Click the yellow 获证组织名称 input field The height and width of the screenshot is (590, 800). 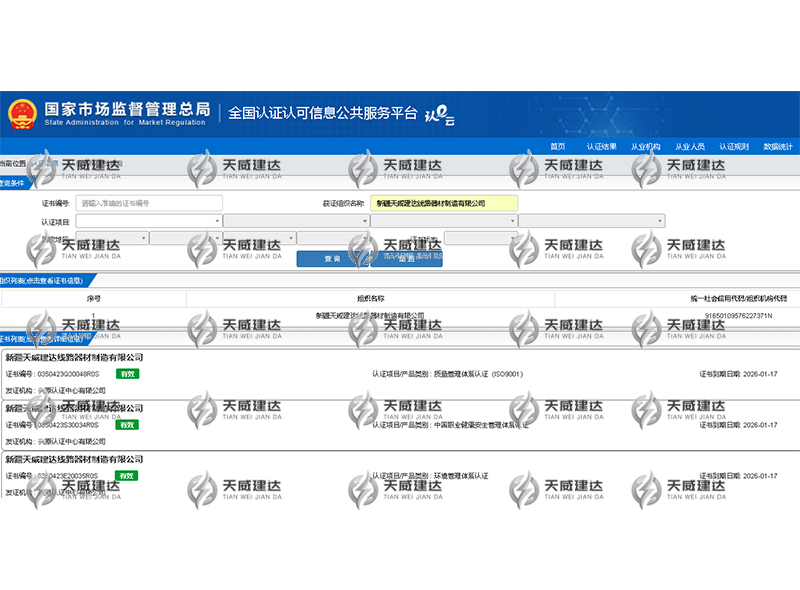[444, 203]
